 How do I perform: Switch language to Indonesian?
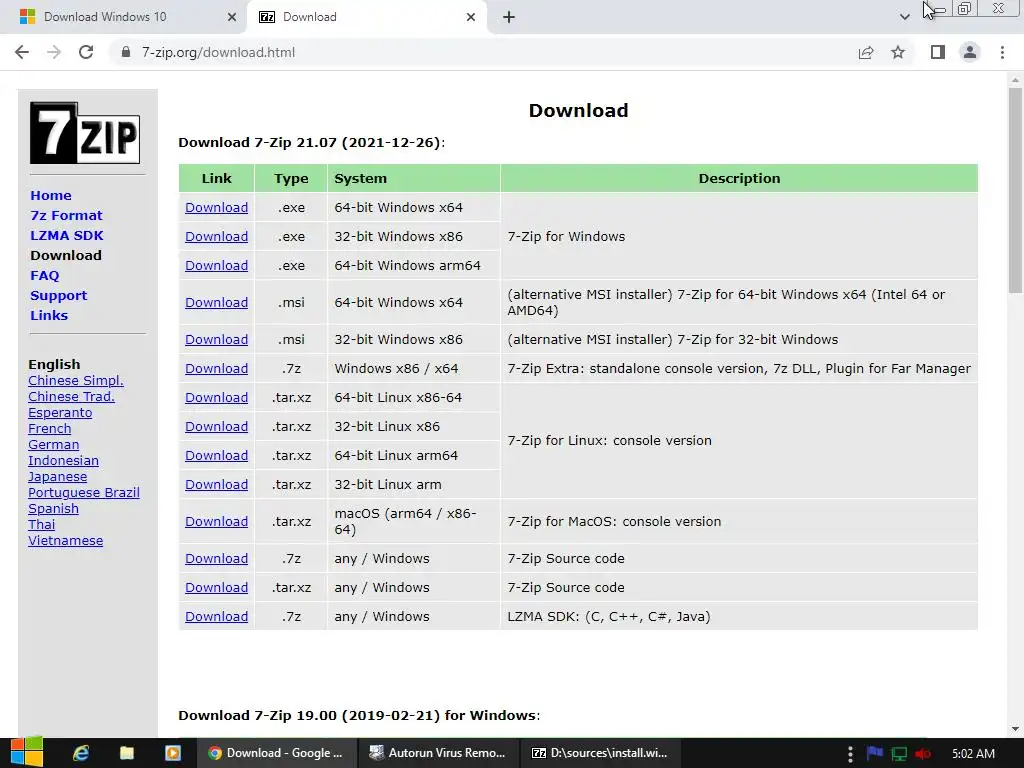(63, 460)
